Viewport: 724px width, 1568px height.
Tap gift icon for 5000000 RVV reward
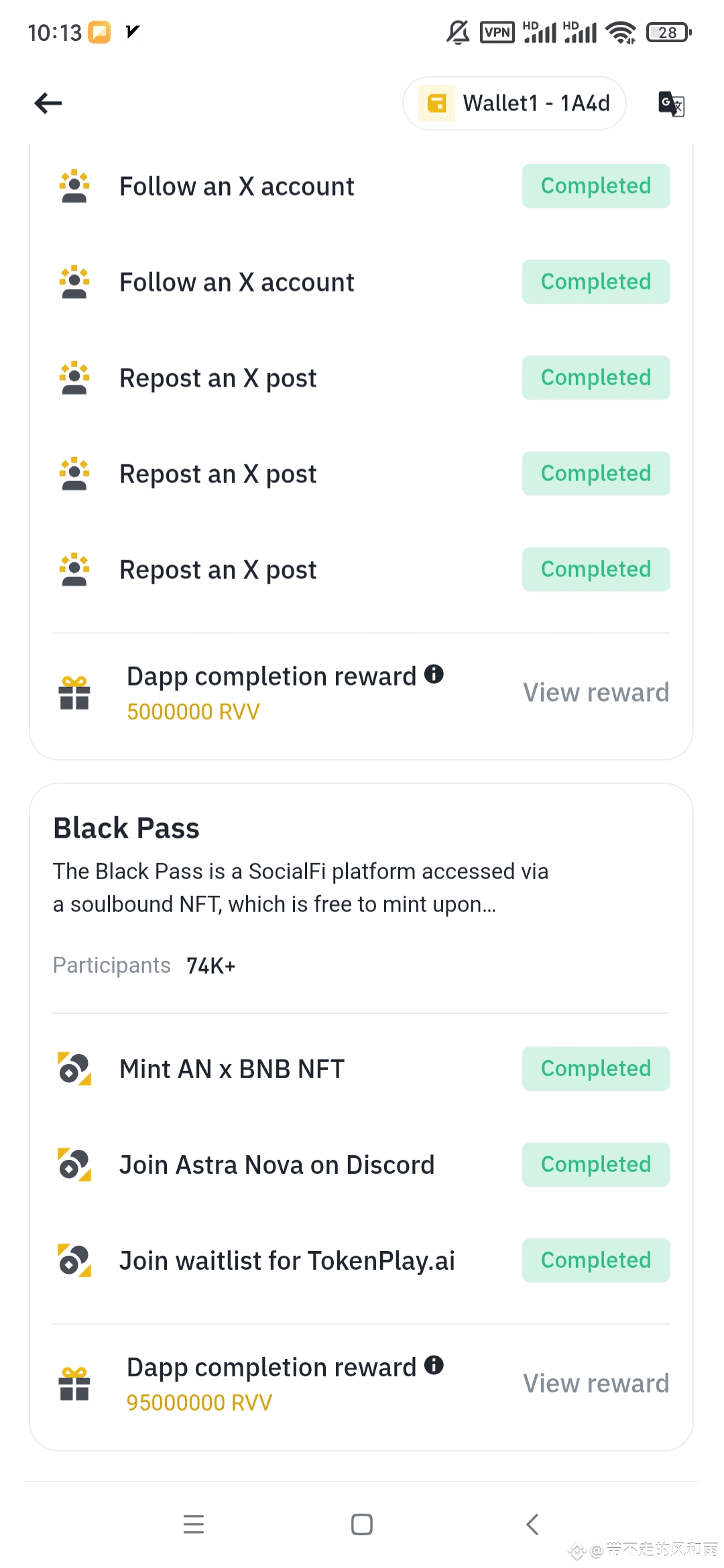coord(74,693)
